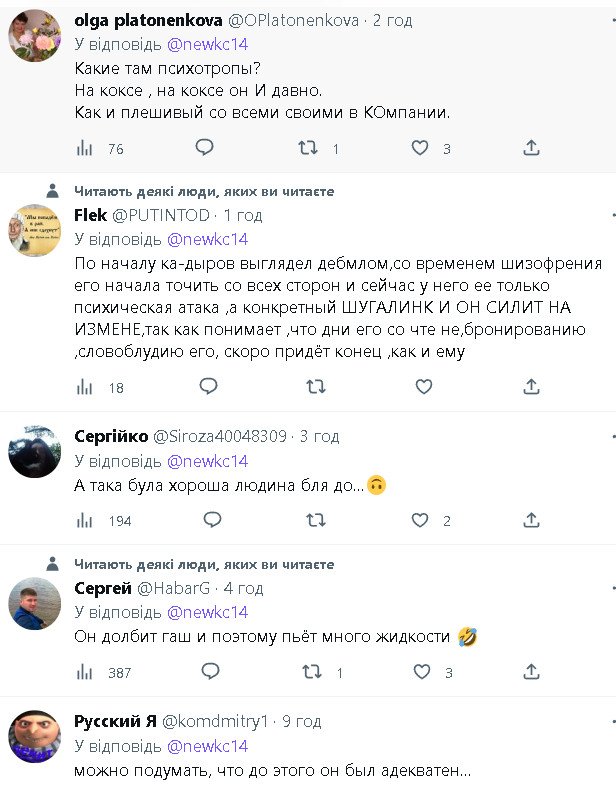
Task: Share Сергійко's tweet
Action: click(x=531, y=520)
